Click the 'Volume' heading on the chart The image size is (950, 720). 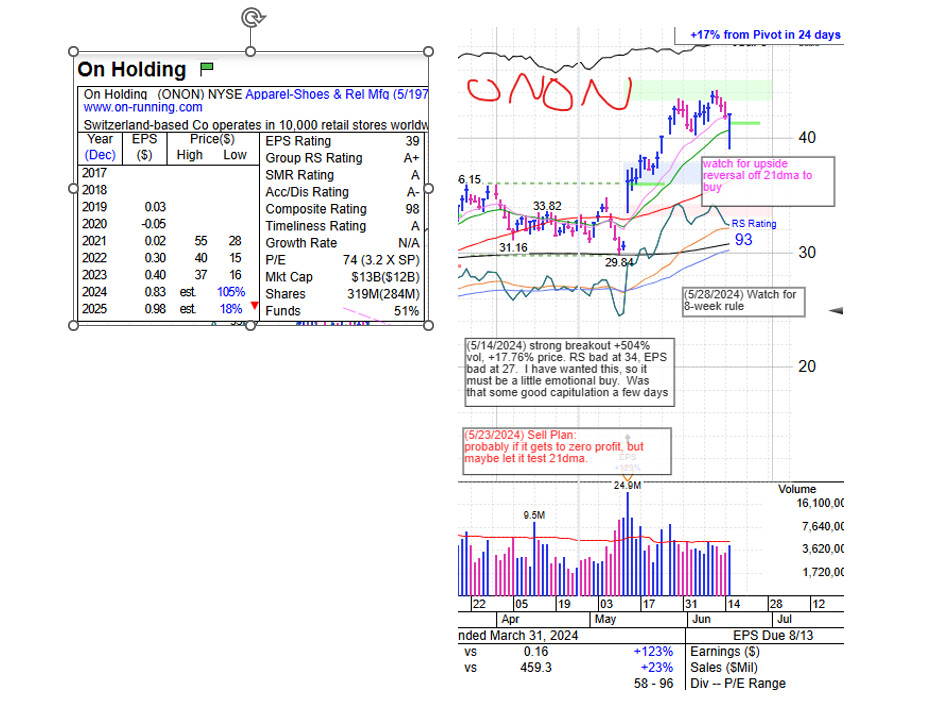point(797,489)
